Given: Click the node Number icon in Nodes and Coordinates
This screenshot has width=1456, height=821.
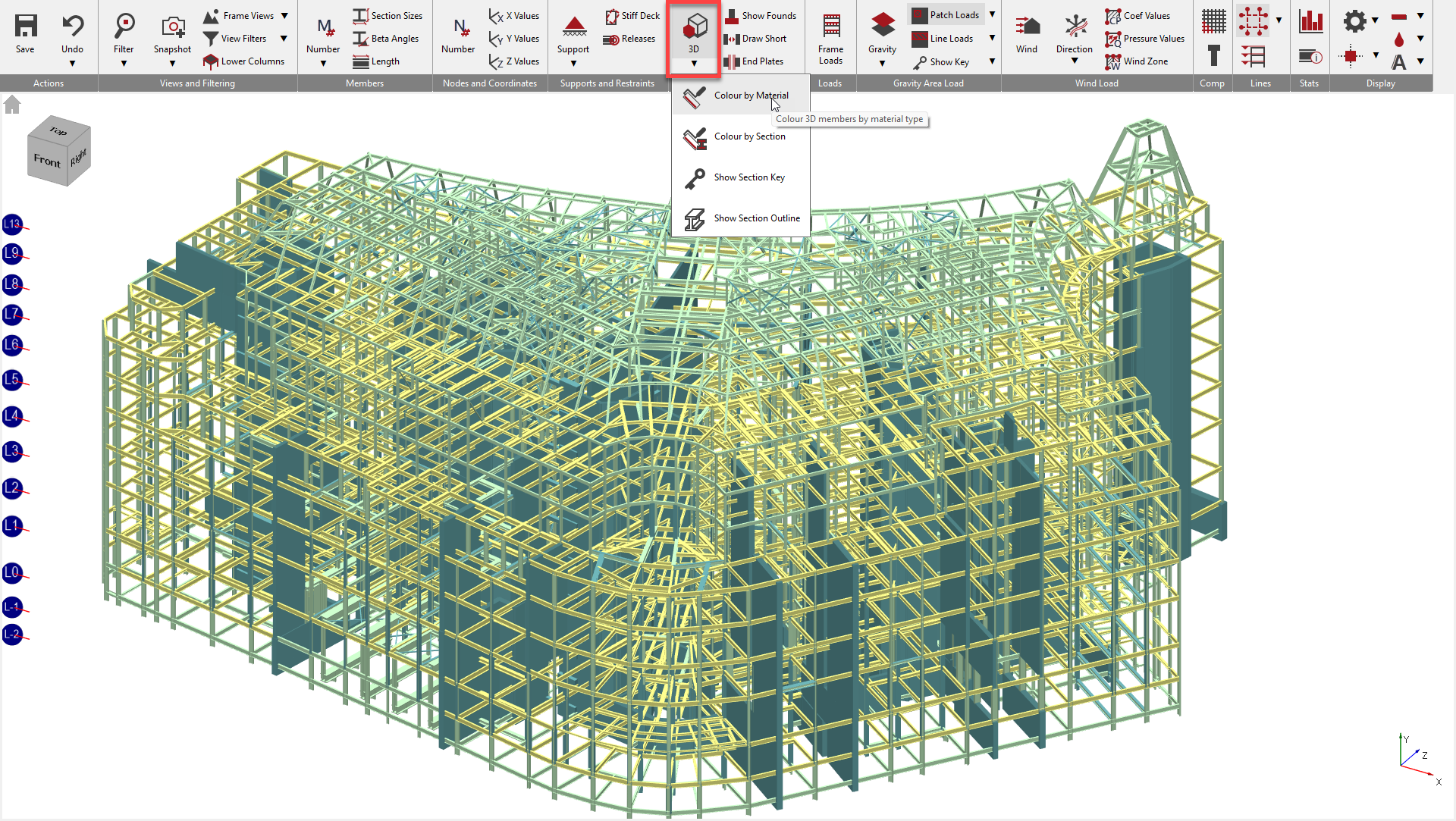Looking at the screenshot, I should click(460, 27).
